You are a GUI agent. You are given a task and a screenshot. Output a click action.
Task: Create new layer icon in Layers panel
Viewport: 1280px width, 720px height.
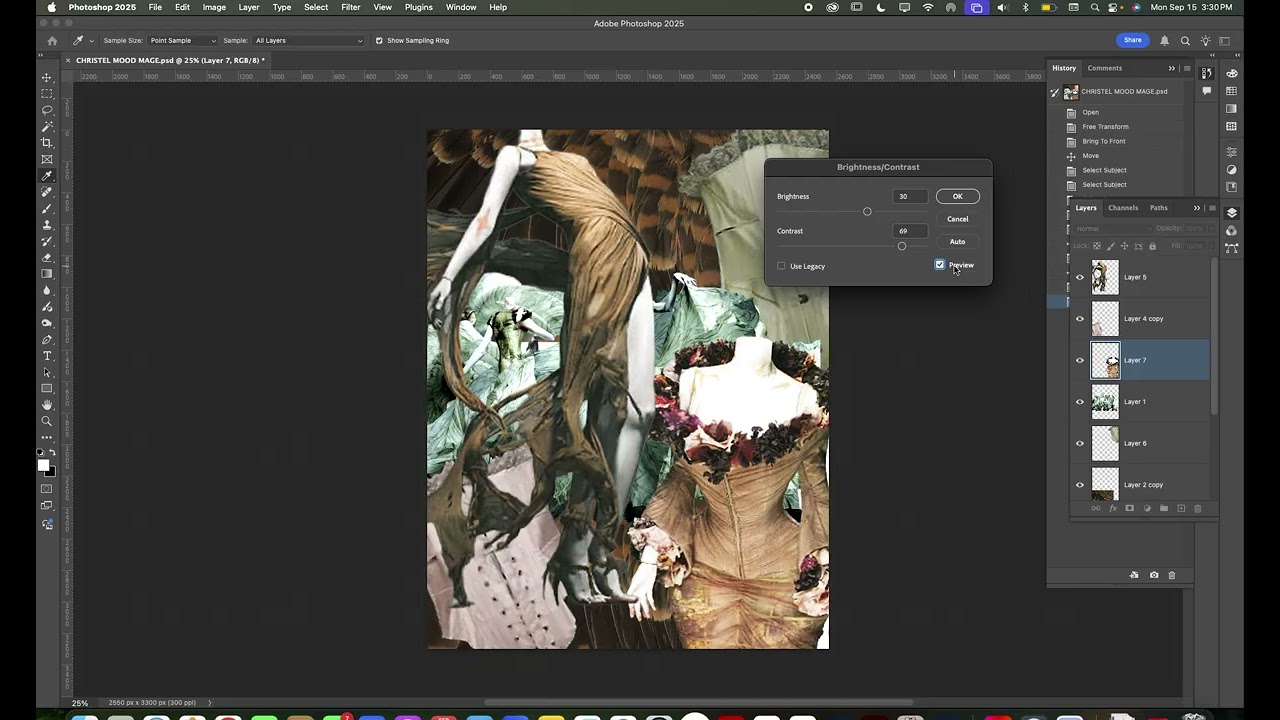tap(1181, 508)
